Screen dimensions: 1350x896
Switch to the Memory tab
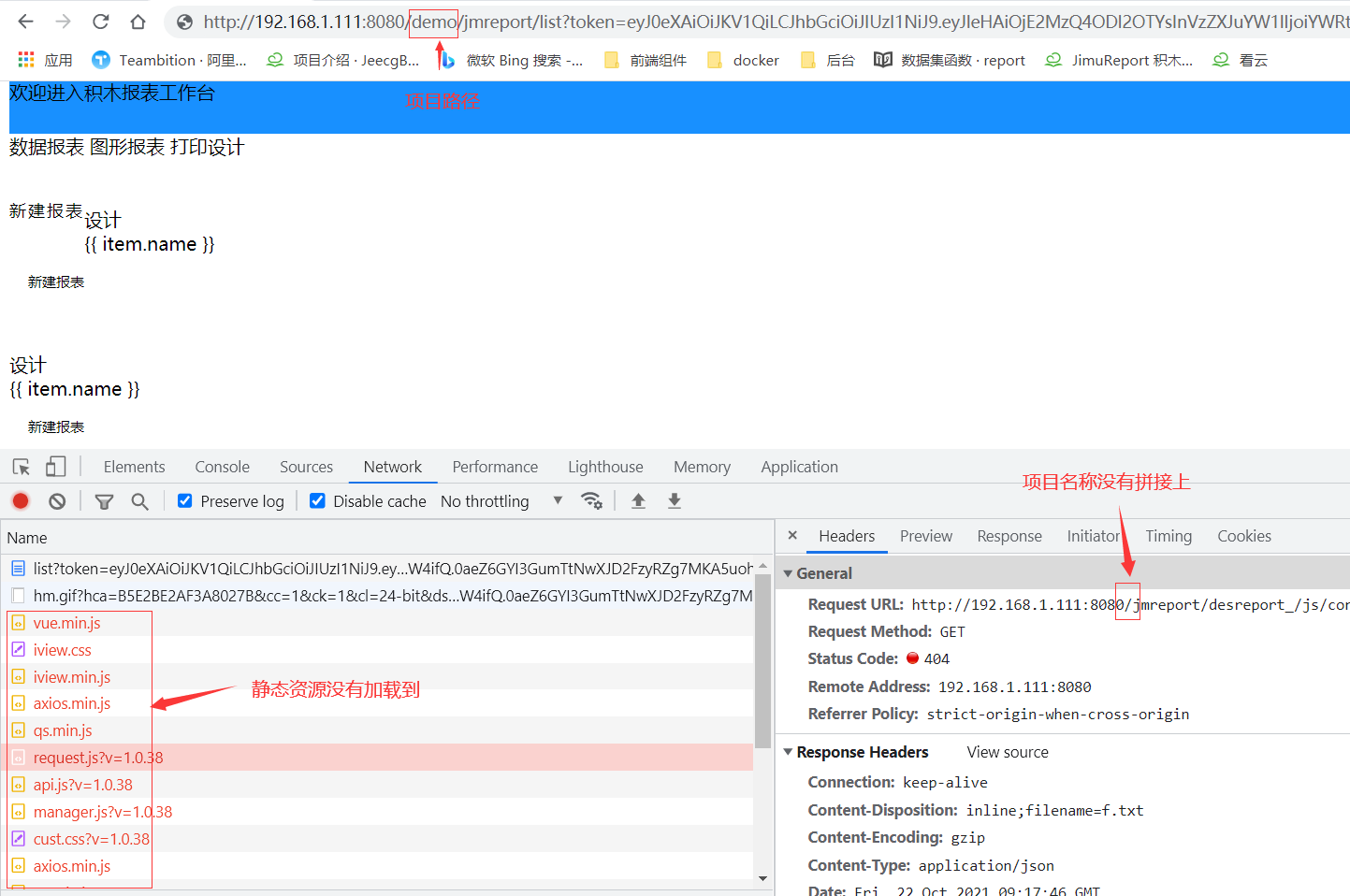pos(702,467)
